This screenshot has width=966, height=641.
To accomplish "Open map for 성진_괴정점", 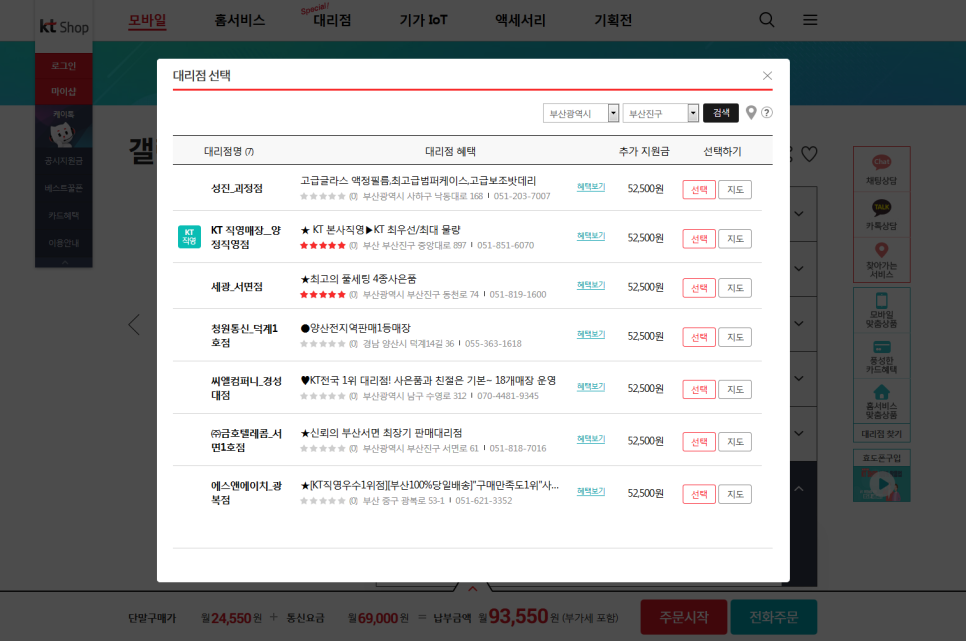I will click(x=735, y=189).
